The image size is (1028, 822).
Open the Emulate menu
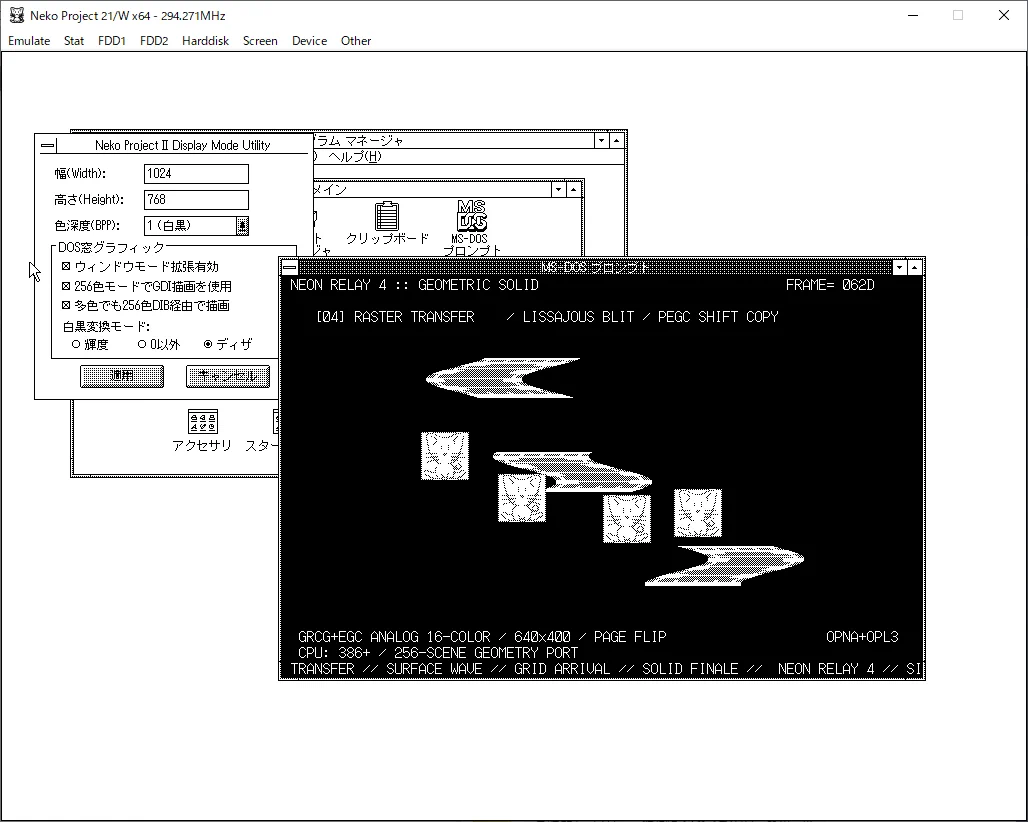click(29, 41)
